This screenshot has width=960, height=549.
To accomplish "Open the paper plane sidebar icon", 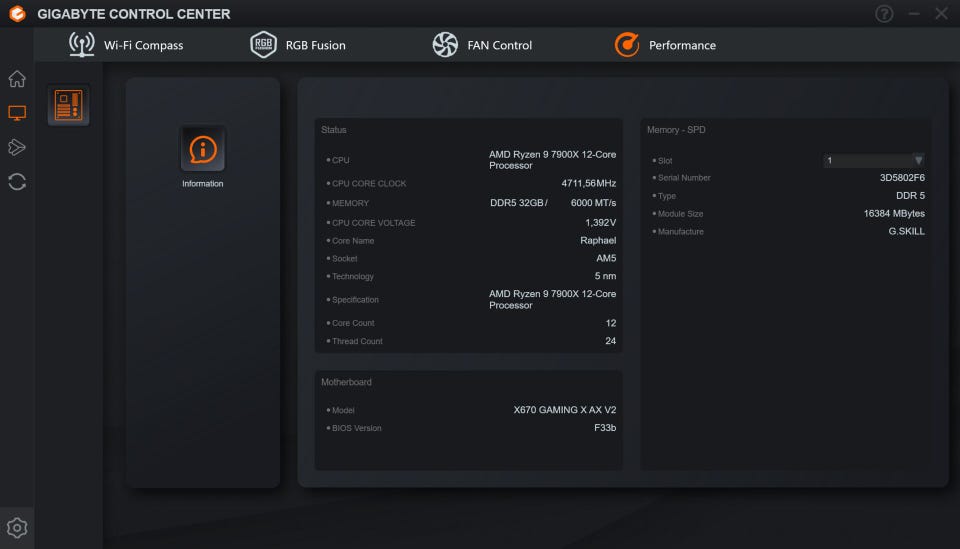I will [17, 147].
